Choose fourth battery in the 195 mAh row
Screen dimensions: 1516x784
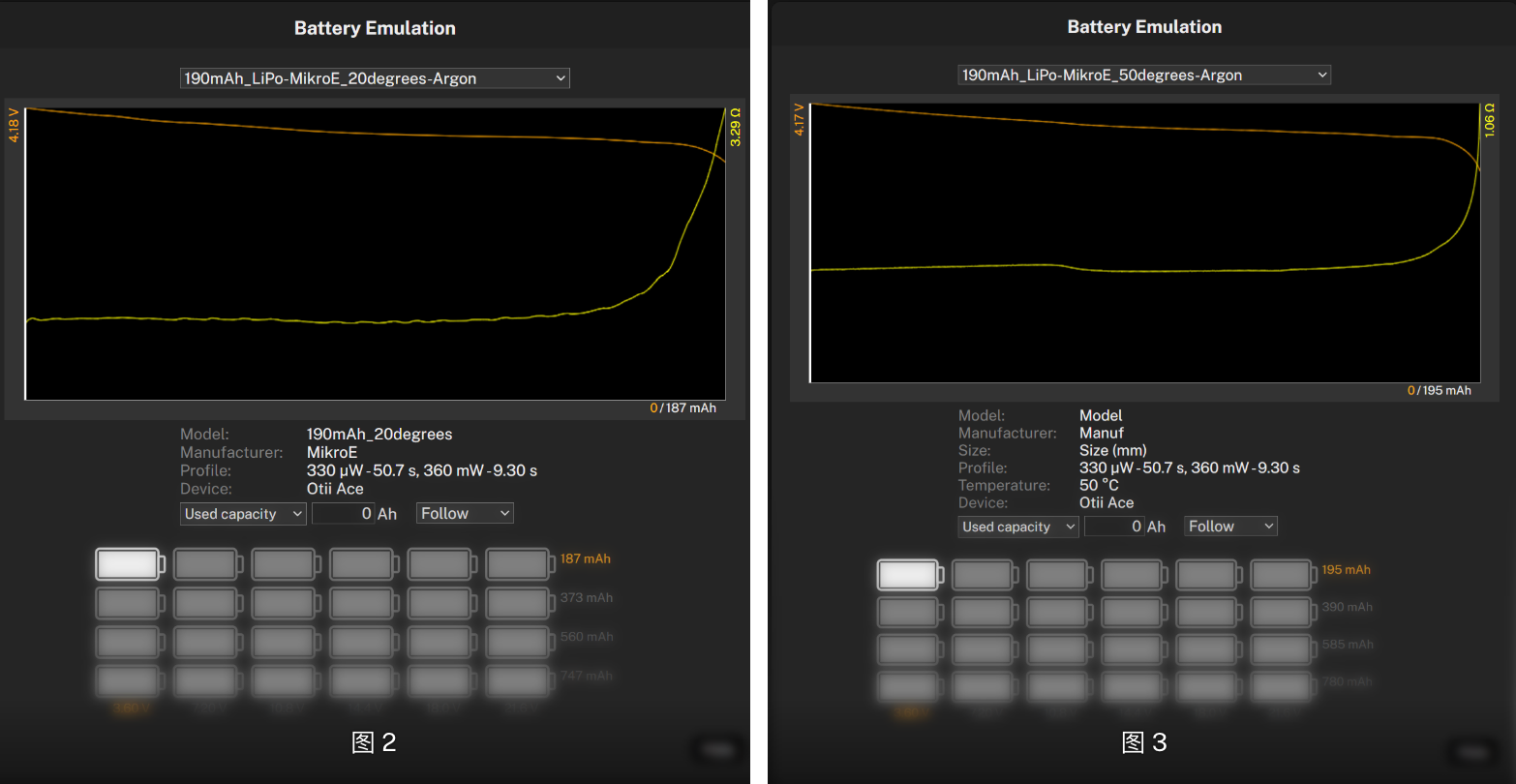pos(1135,575)
